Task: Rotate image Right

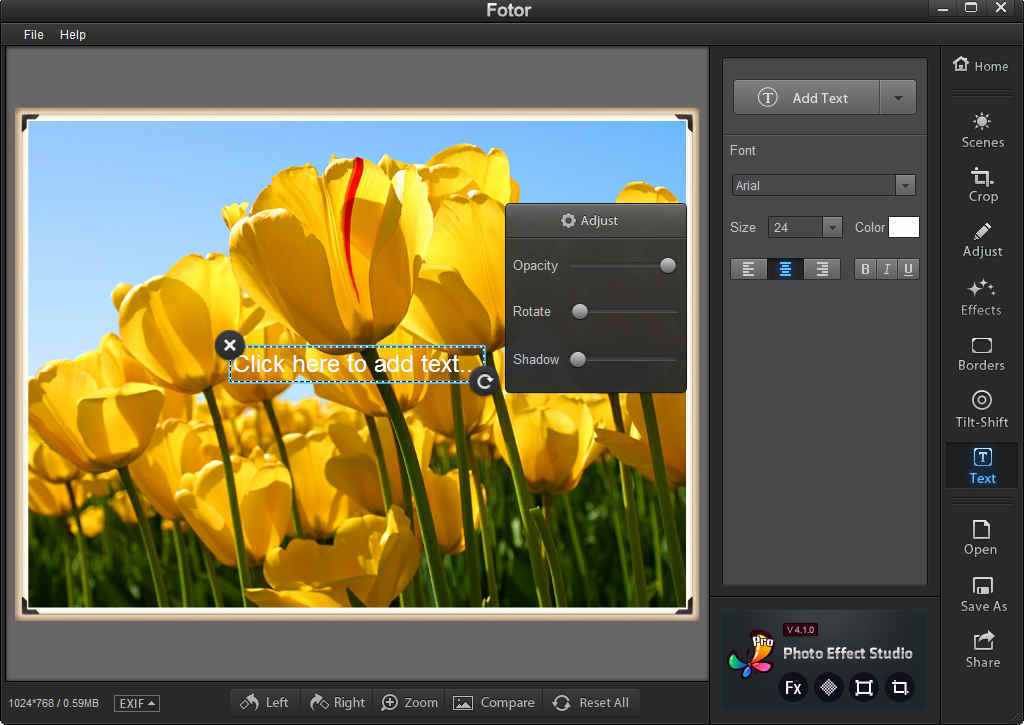Action: tap(337, 703)
